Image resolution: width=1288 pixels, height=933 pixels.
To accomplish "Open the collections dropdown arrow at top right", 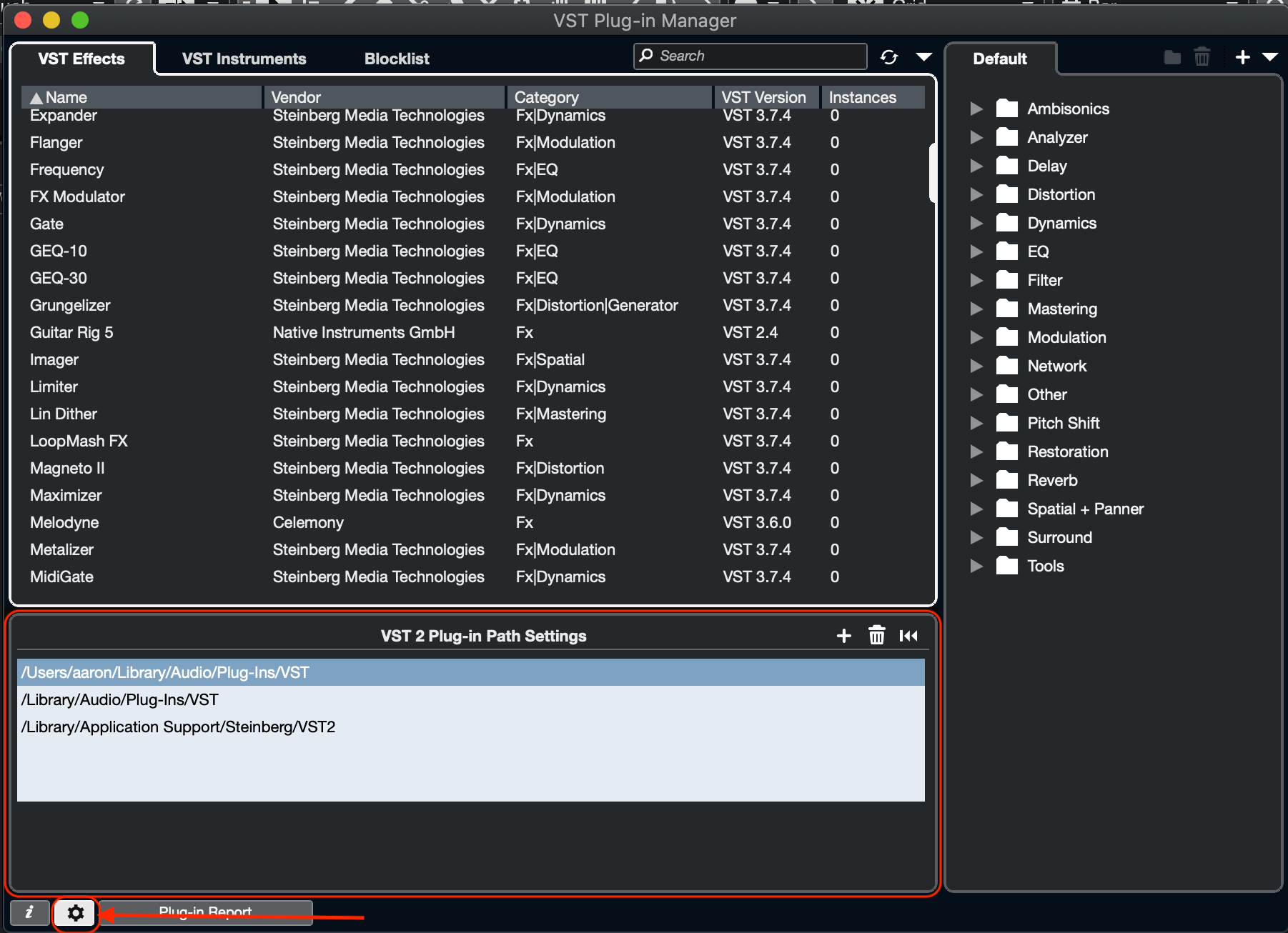I will [x=1269, y=57].
